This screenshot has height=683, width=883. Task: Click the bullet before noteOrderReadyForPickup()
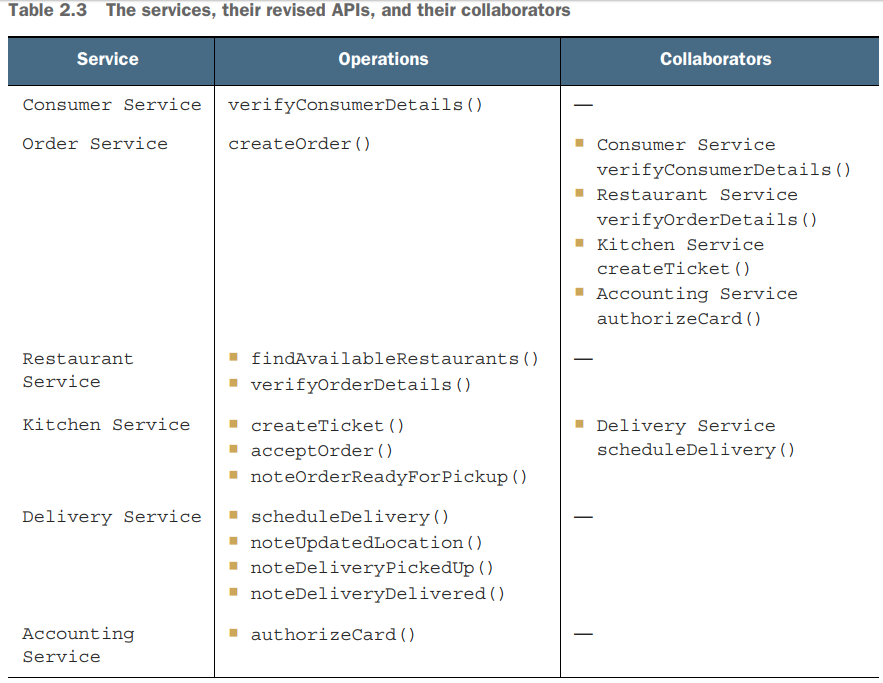pyautogui.click(x=233, y=475)
